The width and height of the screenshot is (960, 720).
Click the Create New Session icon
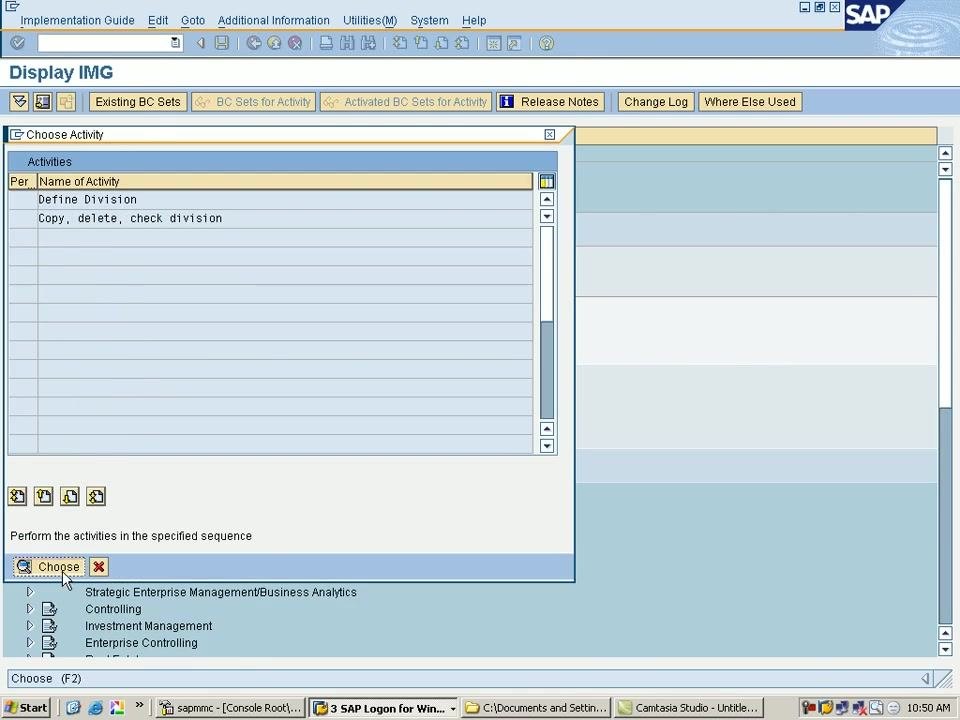coord(493,43)
